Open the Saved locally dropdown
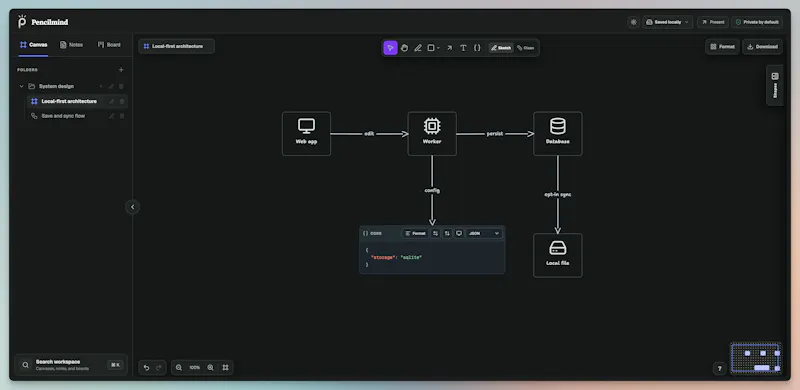The width and height of the screenshot is (800, 390). click(x=667, y=22)
